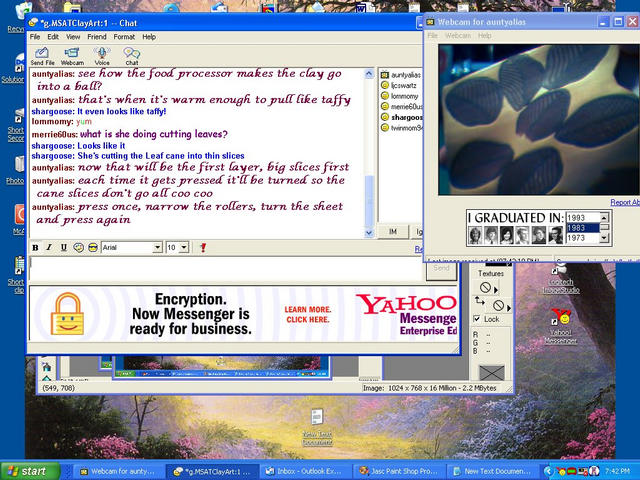This screenshot has width=640, height=480.
Task: Toggle underline text formatting
Action: tap(64, 247)
